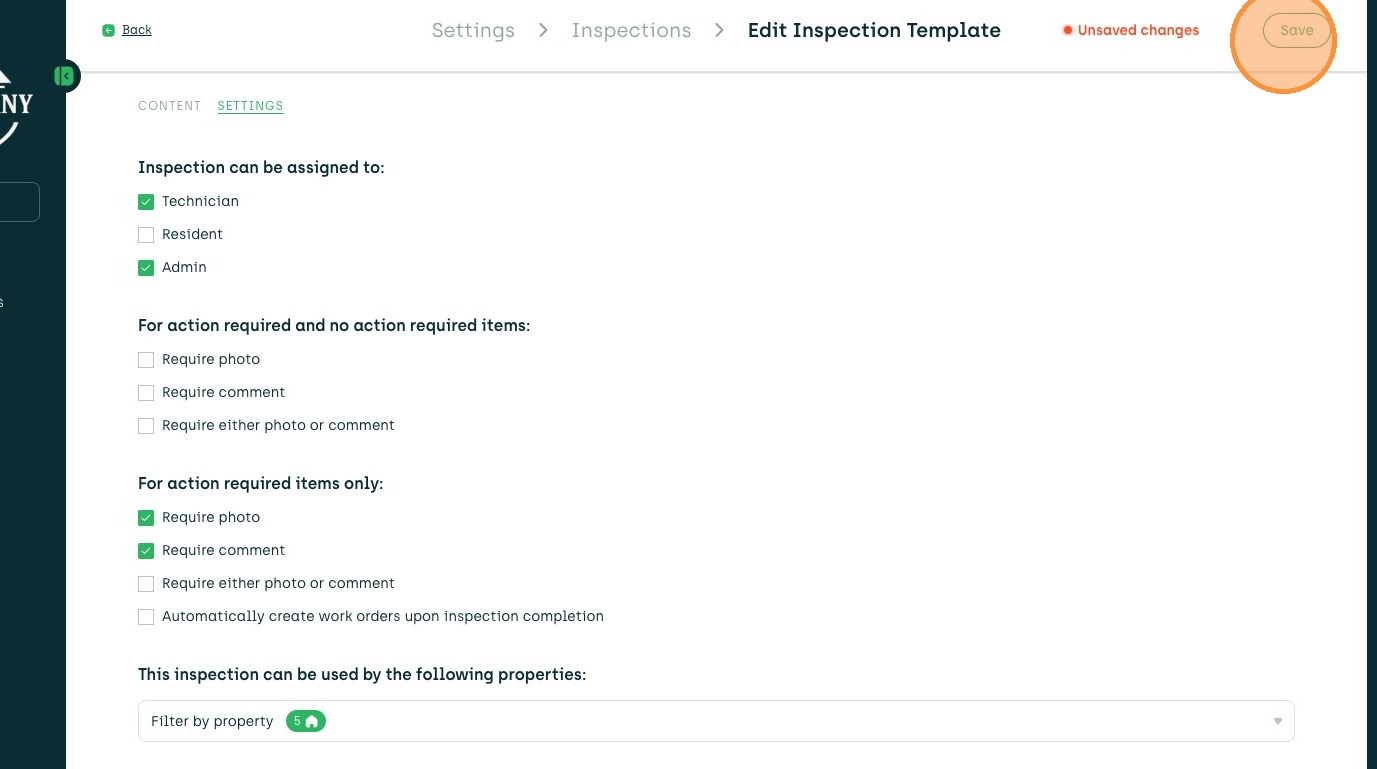Screen dimensions: 1377x769
Task: Switch to the Content tab
Action: coord(169,106)
